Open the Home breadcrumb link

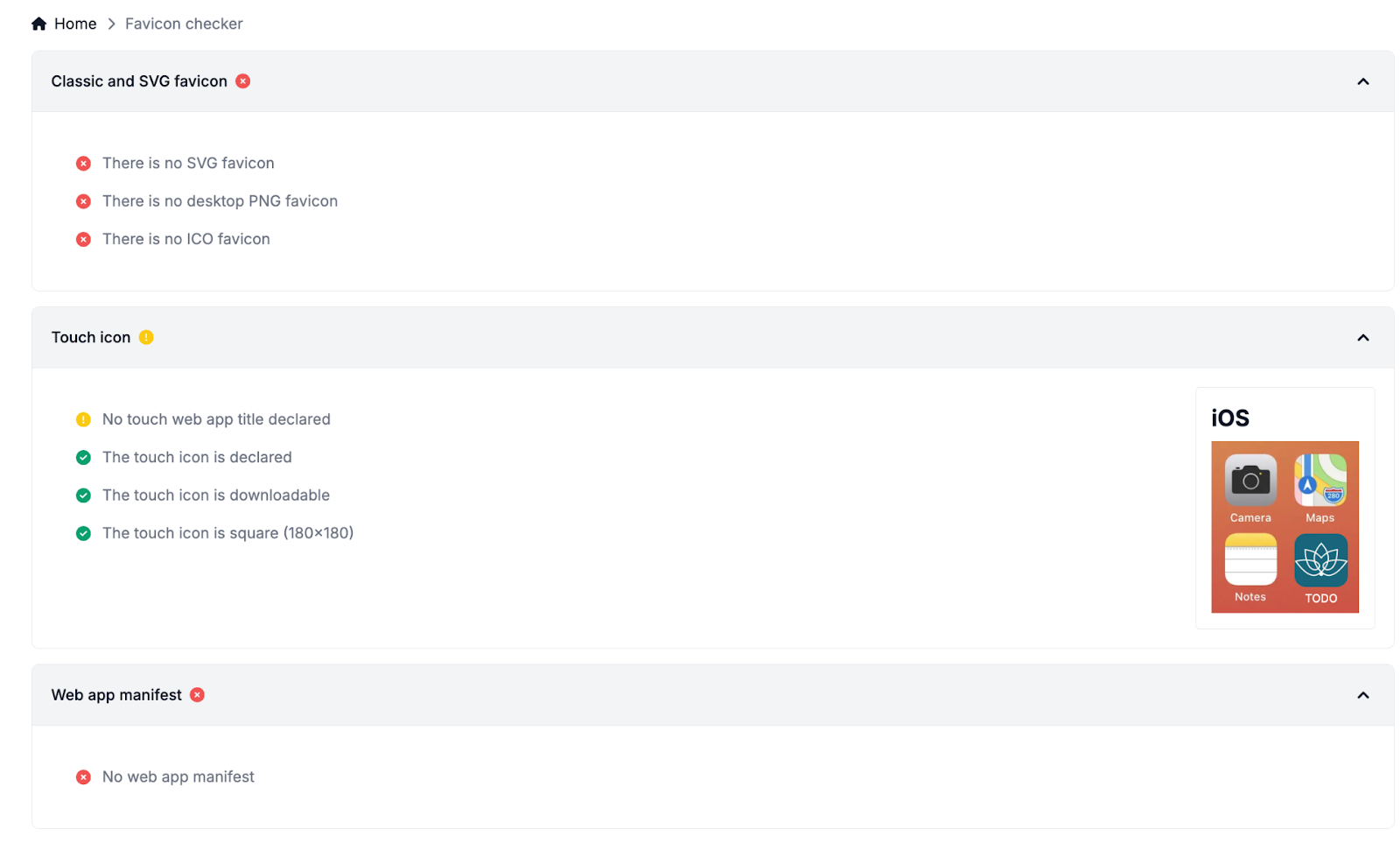tap(75, 24)
